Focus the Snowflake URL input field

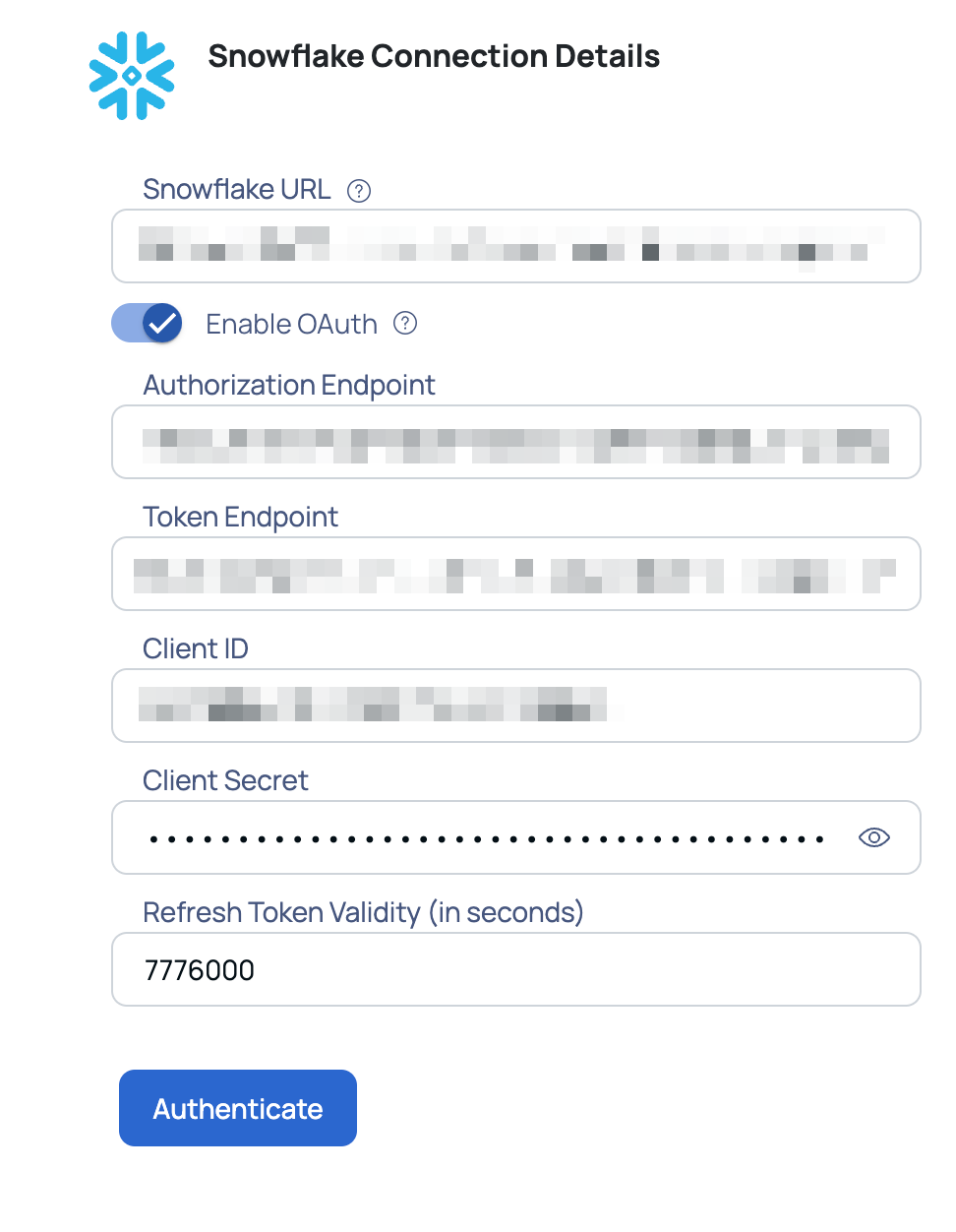(516, 246)
